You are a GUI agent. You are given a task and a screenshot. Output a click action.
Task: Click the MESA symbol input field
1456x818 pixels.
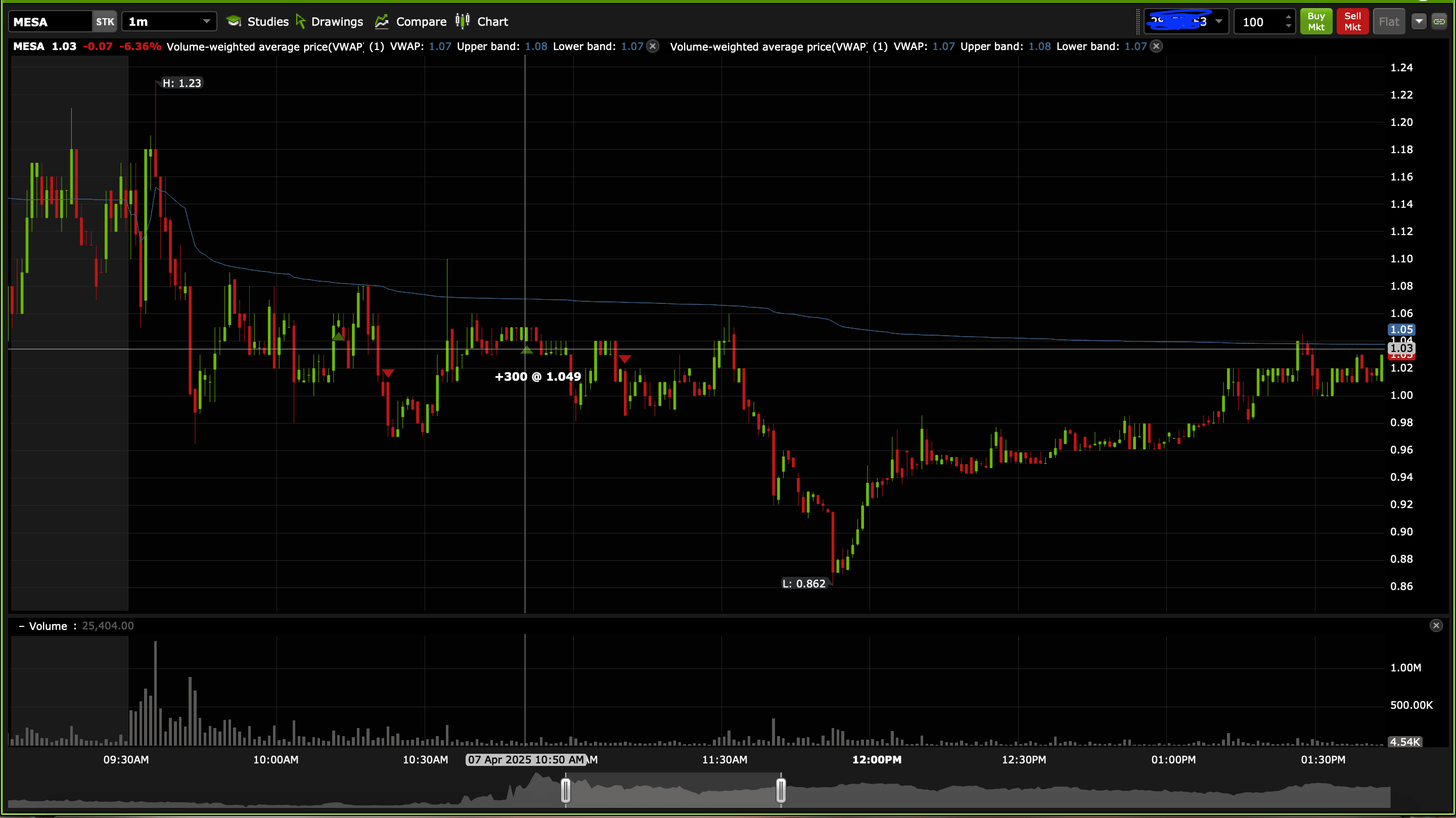[50, 21]
